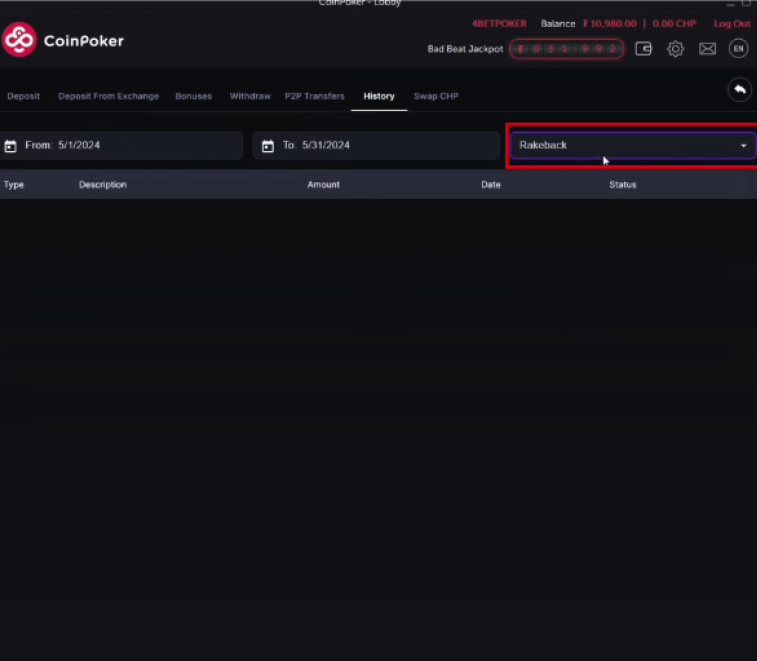
Task: Open the Bonuses tab
Action: [193, 97]
